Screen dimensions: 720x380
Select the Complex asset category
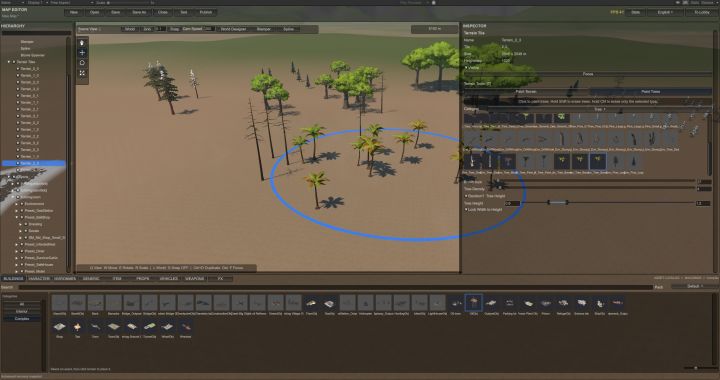point(22,319)
